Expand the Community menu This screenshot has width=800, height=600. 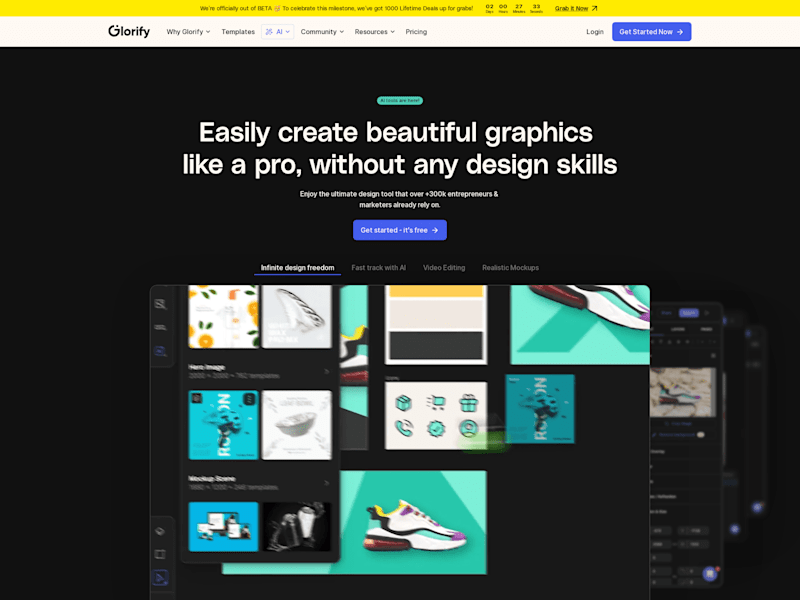click(x=322, y=32)
